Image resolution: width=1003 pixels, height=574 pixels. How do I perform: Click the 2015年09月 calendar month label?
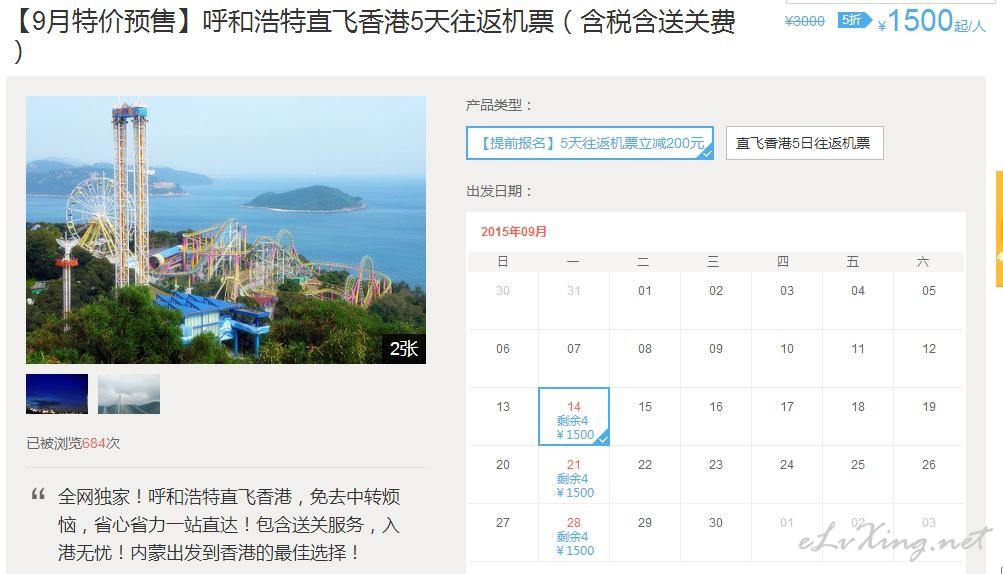[x=514, y=232]
